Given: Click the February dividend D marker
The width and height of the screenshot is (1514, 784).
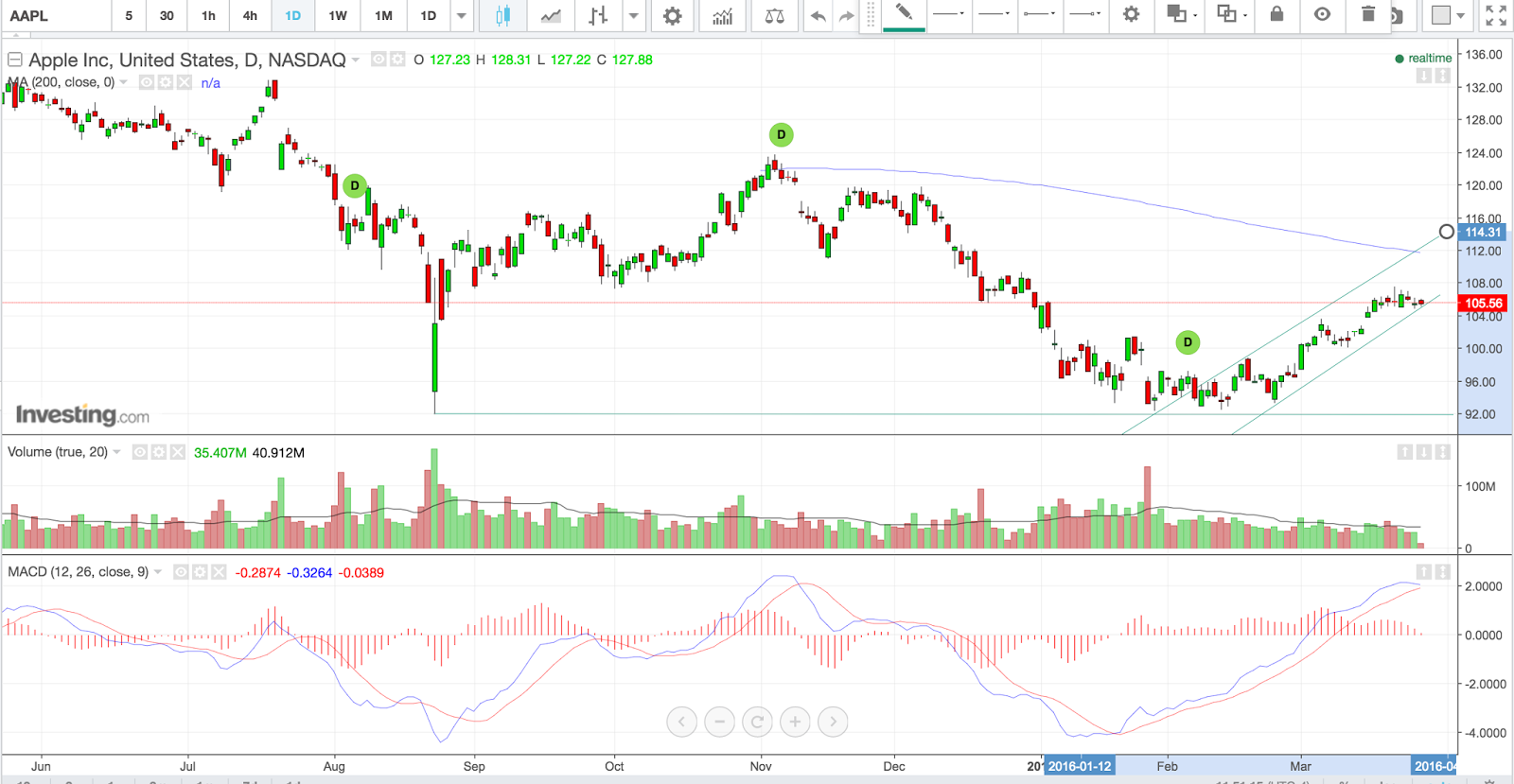Looking at the screenshot, I should click(1188, 342).
